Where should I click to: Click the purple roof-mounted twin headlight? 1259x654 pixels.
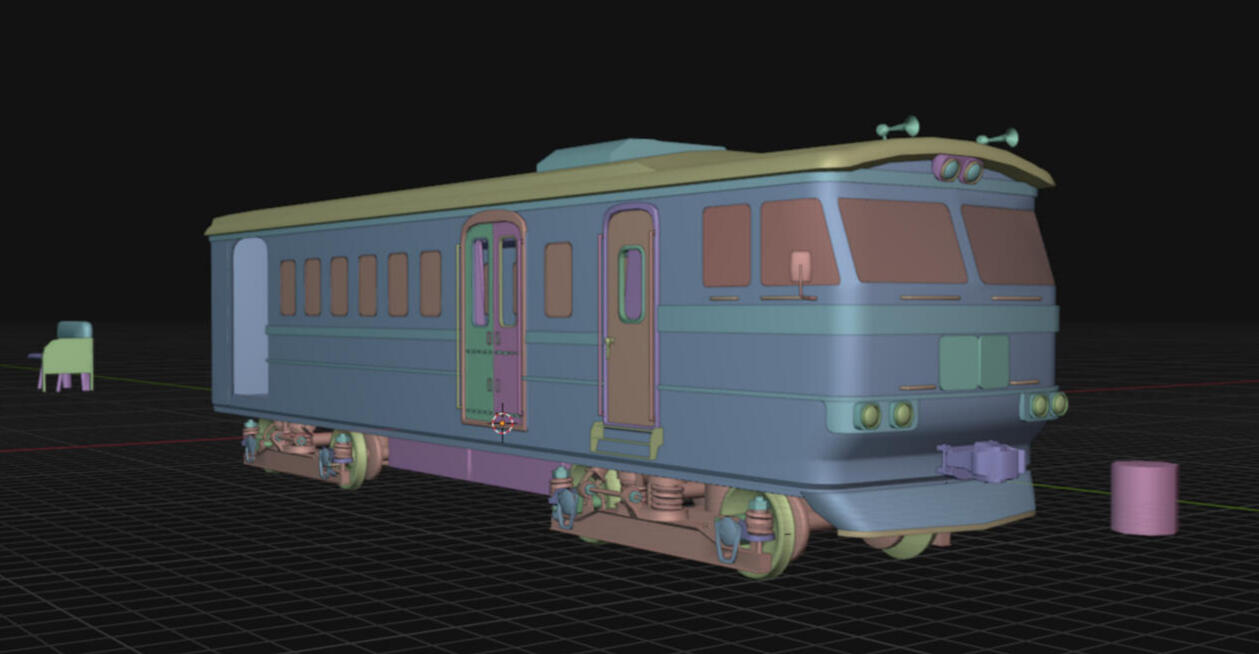[x=958, y=169]
